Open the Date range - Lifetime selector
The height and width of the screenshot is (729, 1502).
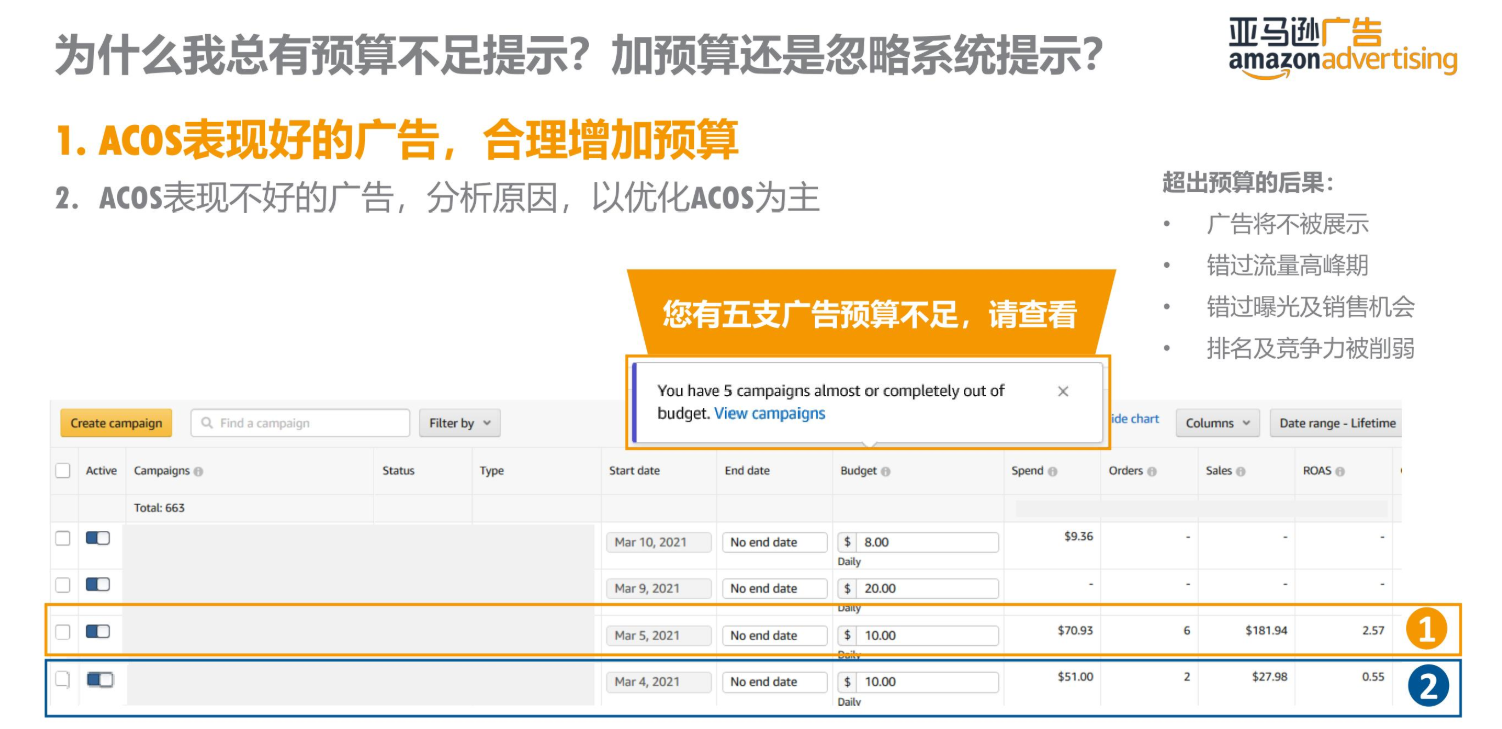1337,423
